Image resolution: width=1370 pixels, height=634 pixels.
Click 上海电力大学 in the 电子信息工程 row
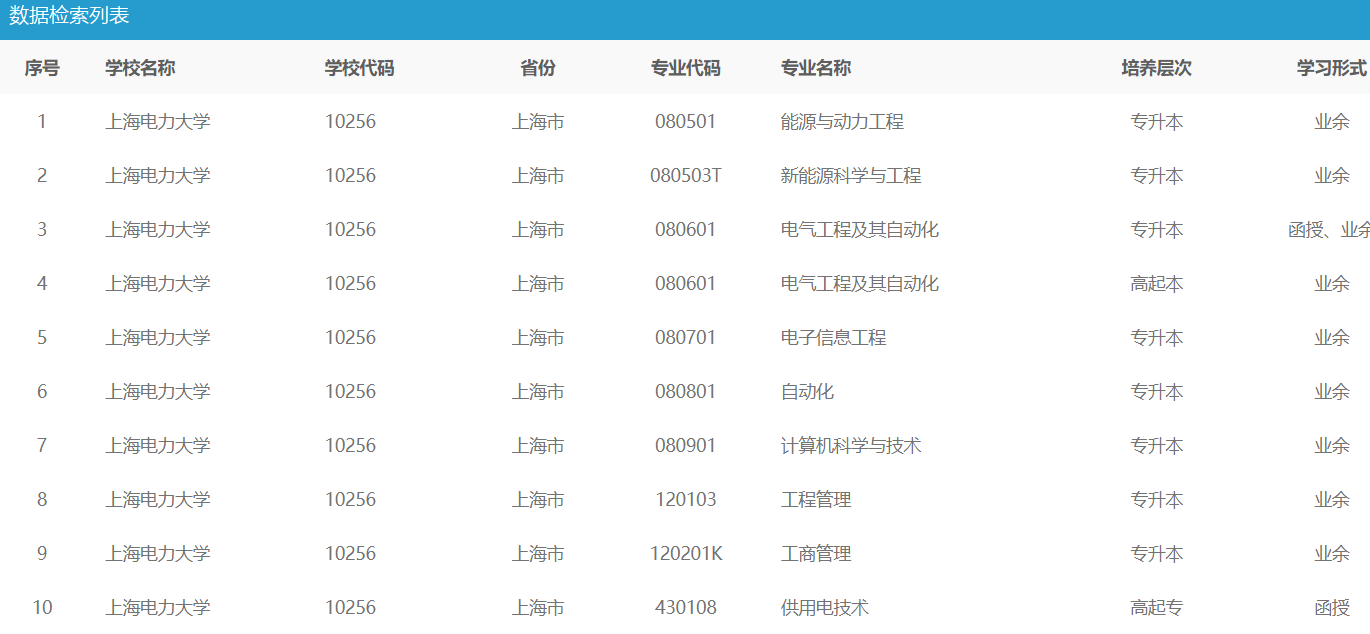pos(158,338)
